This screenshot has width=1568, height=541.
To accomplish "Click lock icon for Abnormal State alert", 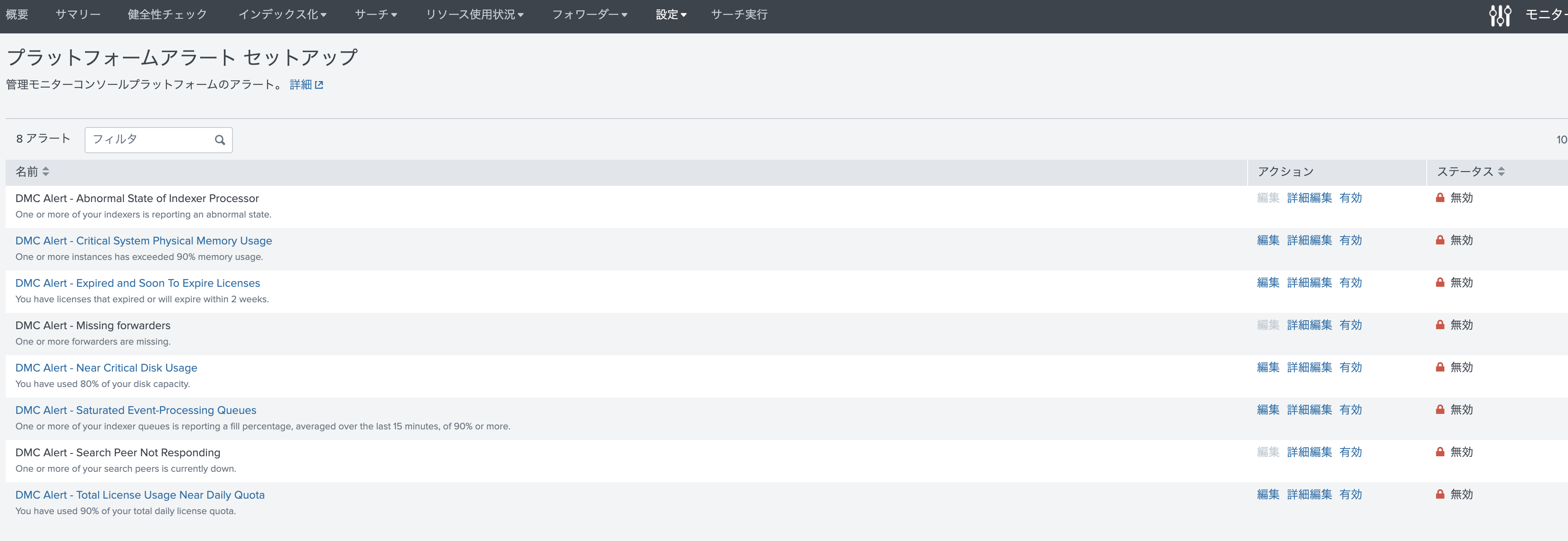I will coord(1439,198).
